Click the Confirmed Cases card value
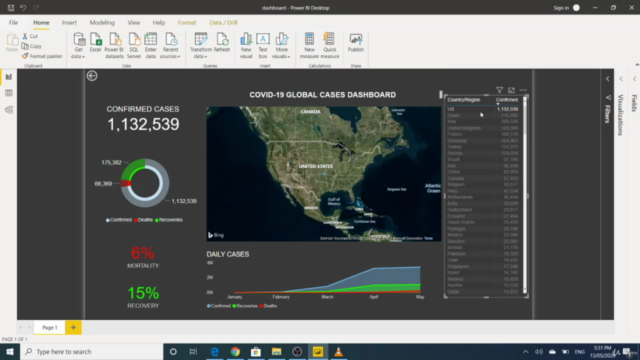The height and width of the screenshot is (360, 640). pyautogui.click(x=143, y=124)
